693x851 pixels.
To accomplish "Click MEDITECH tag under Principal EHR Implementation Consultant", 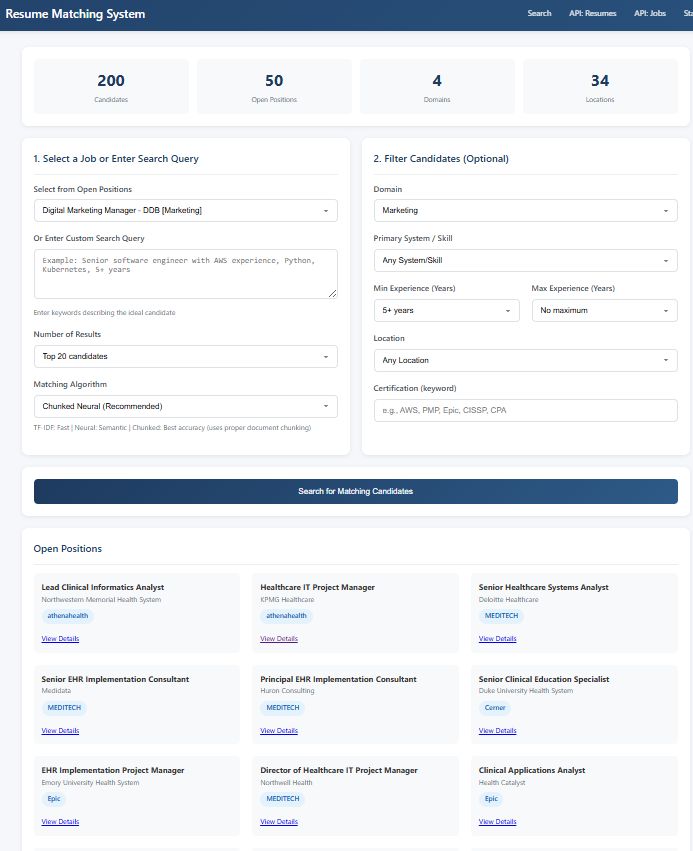I will tap(283, 708).
